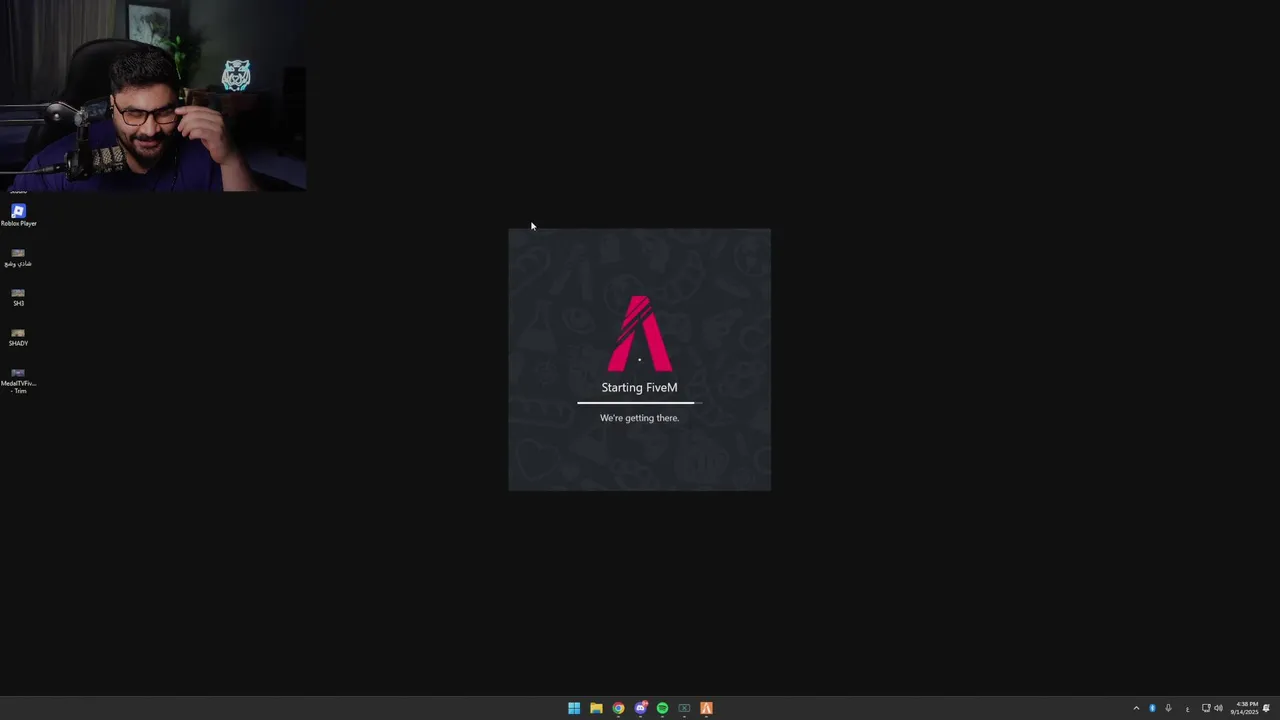Click the FiveM icon in the taskbar
Image resolution: width=1280 pixels, height=720 pixels.
tap(706, 708)
